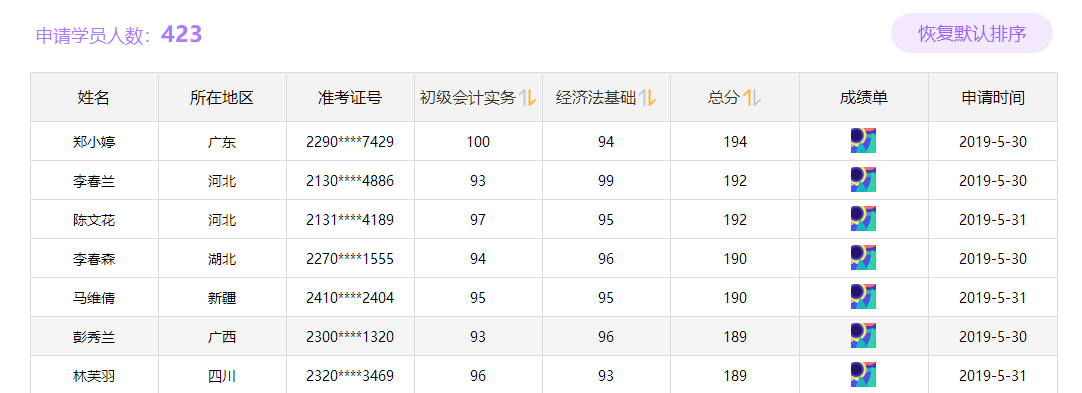Click exam number 2410****2404

coord(350,299)
